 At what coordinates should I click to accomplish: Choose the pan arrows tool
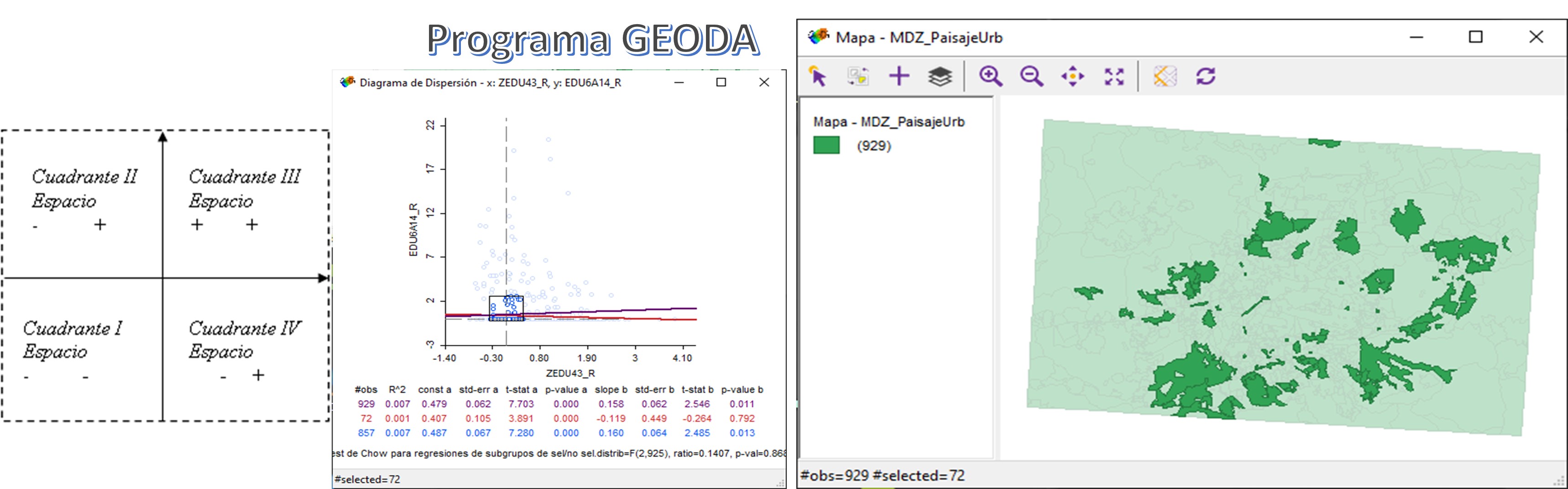pos(1072,77)
